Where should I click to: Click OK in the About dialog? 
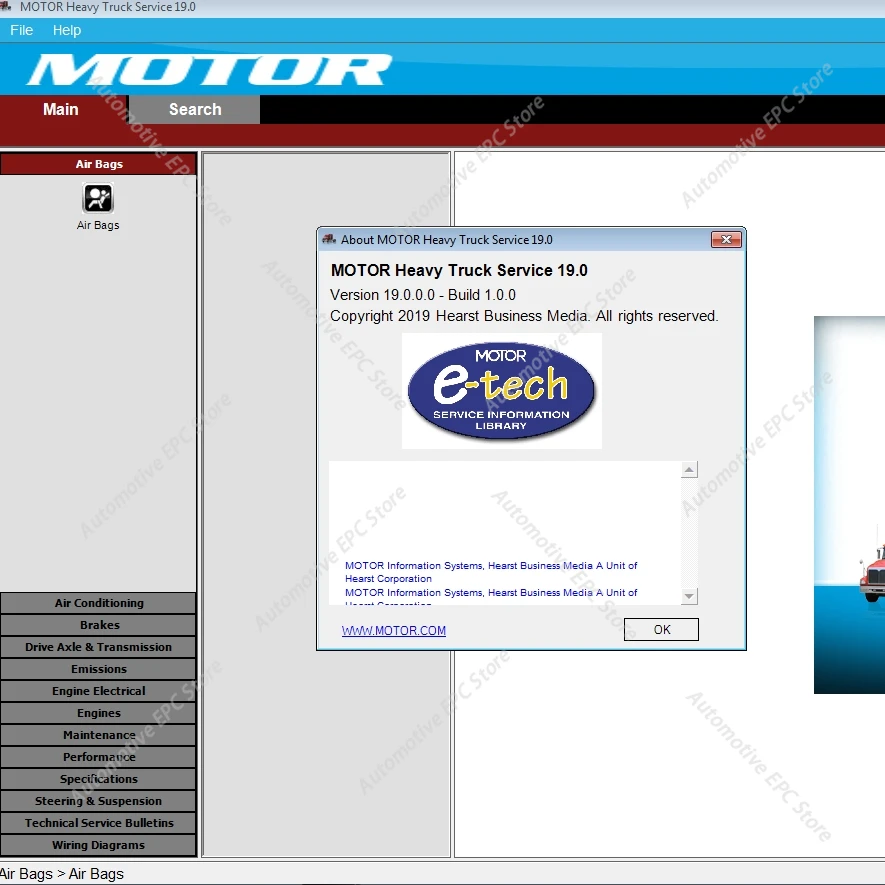(661, 629)
